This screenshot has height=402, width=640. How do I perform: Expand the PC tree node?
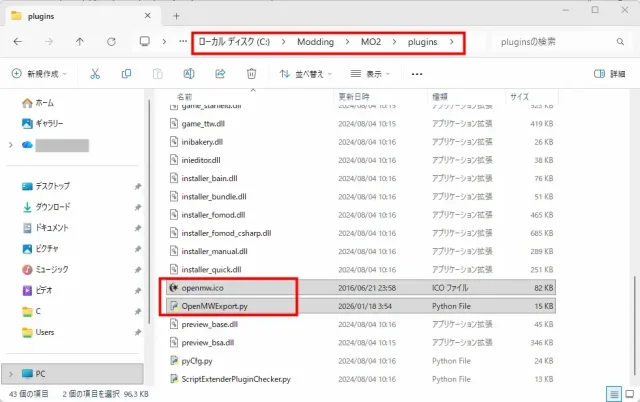pyautogui.click(x=11, y=374)
